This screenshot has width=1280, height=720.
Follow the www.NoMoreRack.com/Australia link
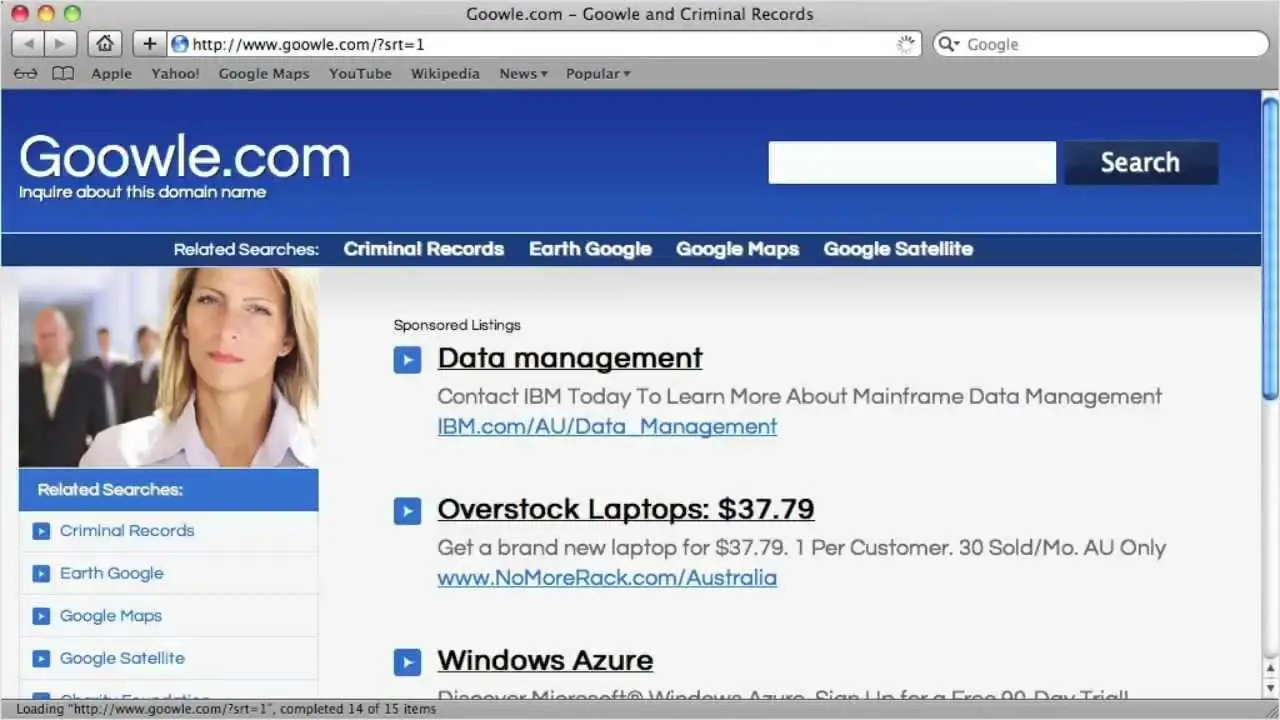[607, 578]
